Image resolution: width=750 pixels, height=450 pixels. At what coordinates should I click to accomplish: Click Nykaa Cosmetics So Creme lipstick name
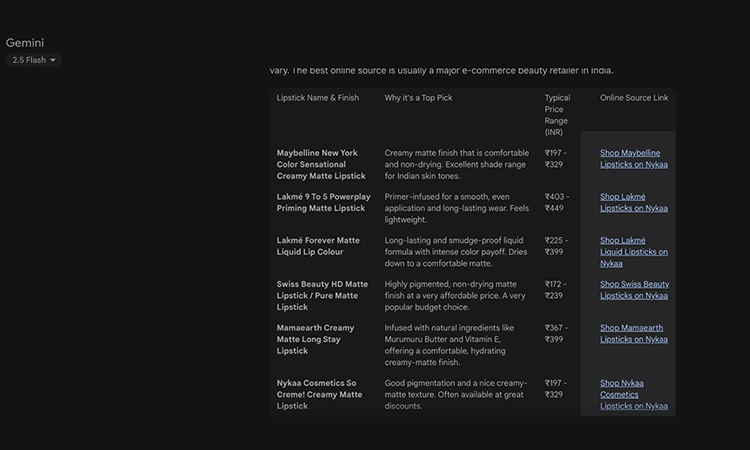pos(319,394)
